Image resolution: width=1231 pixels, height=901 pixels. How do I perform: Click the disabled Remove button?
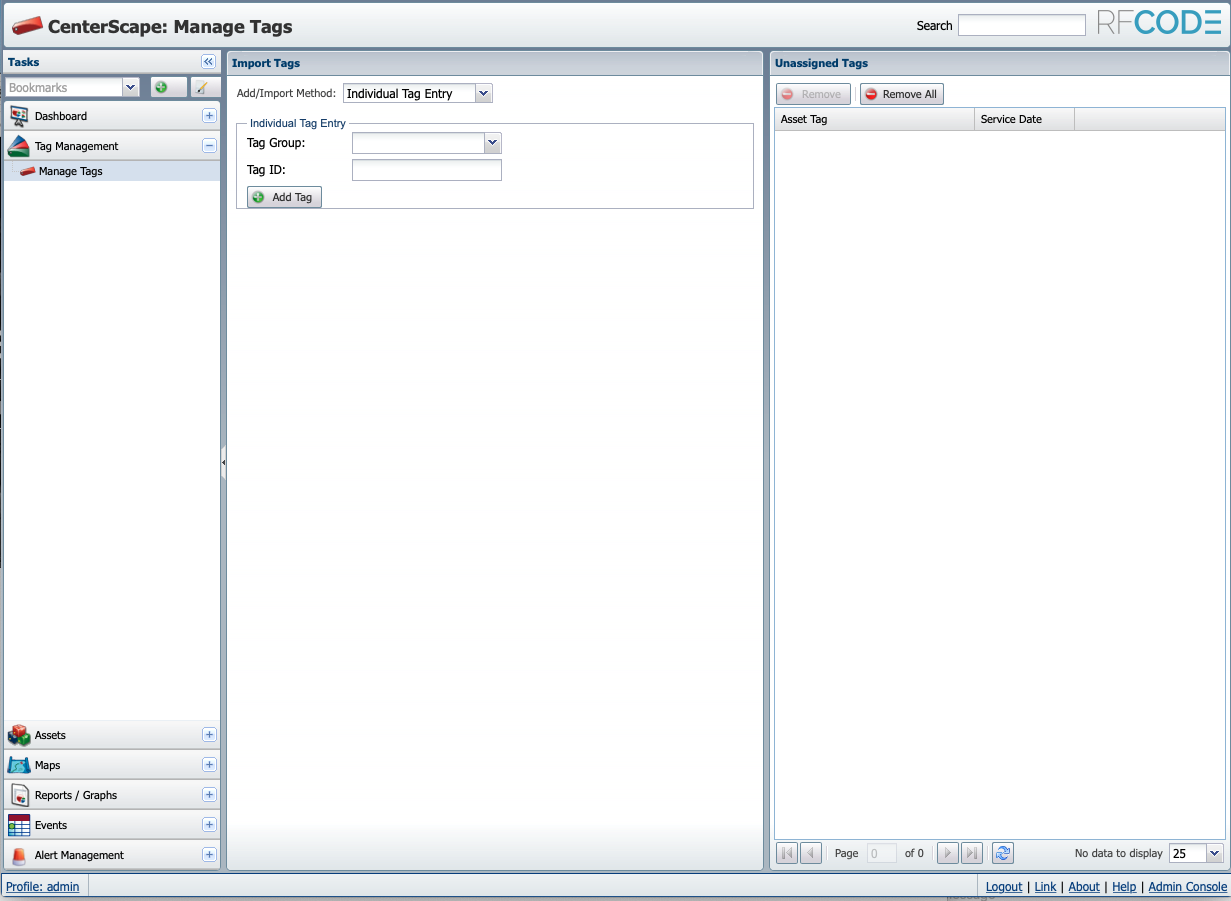pyautogui.click(x=813, y=94)
